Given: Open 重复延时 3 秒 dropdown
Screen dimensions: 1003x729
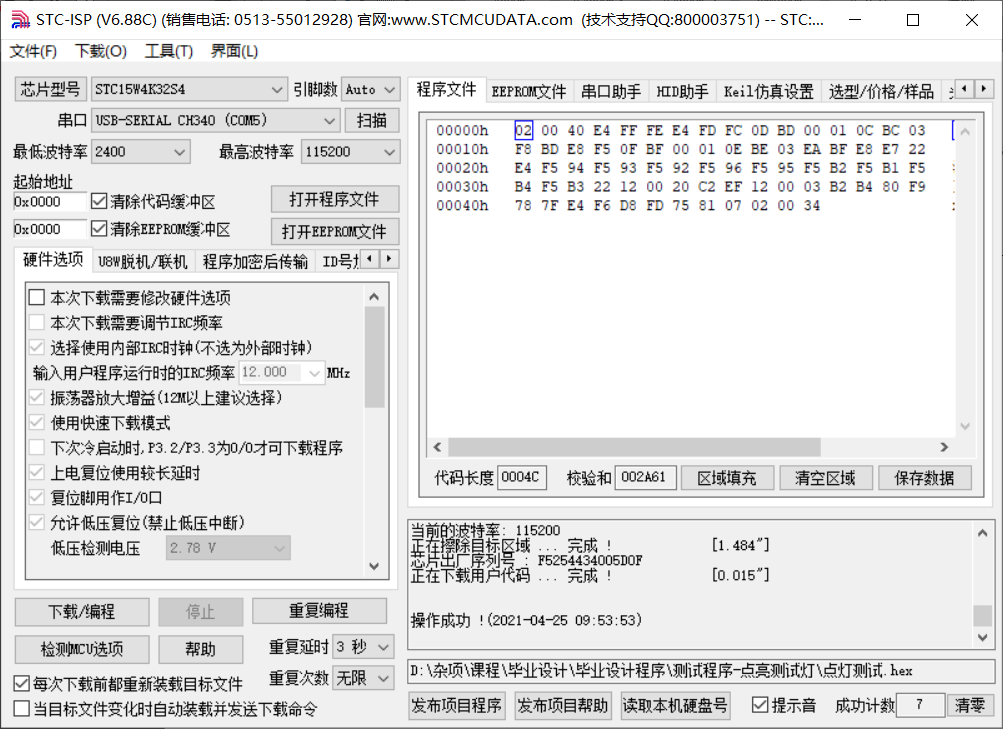Looking at the screenshot, I should [363, 647].
